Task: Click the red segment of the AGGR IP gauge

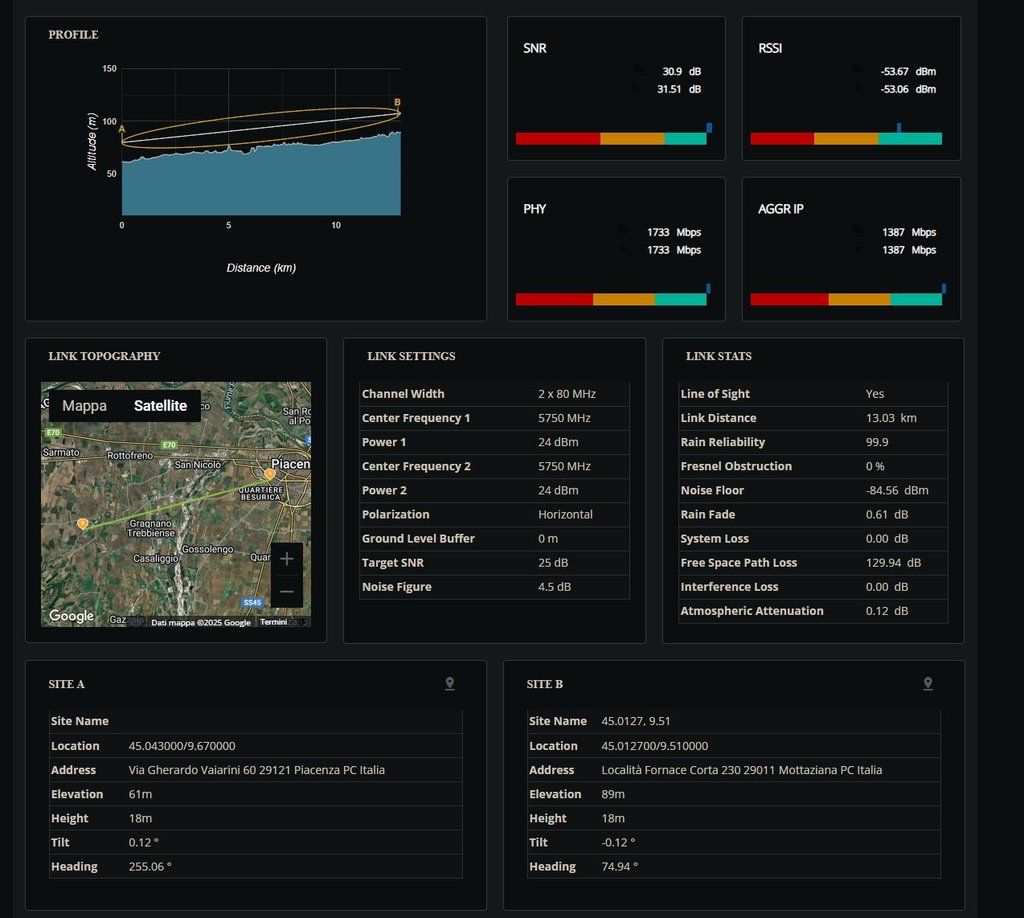Action: pos(789,299)
